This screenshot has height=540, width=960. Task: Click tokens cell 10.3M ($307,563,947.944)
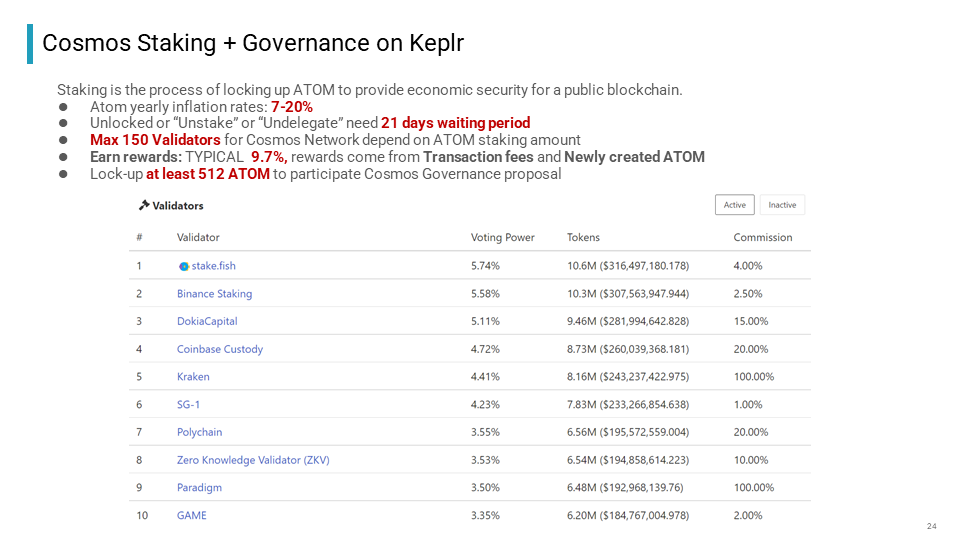pos(628,294)
